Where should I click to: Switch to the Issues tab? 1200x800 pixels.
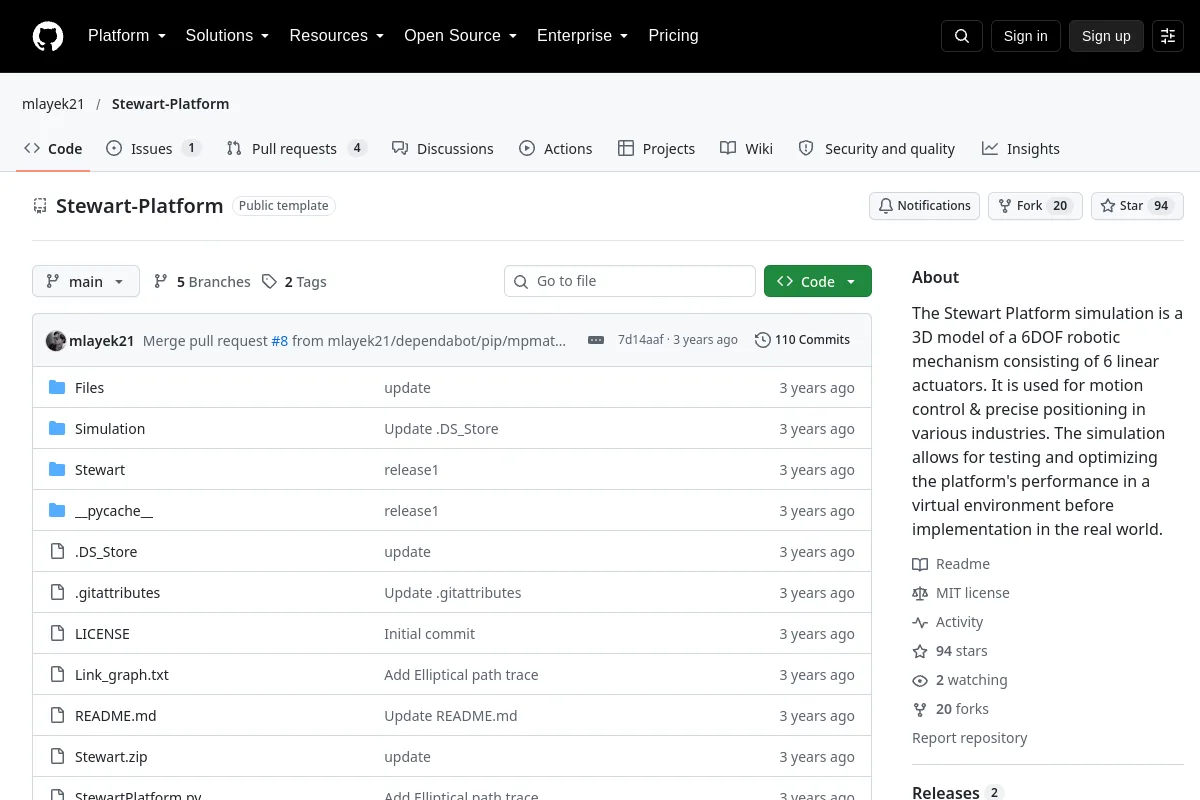[x=153, y=149]
